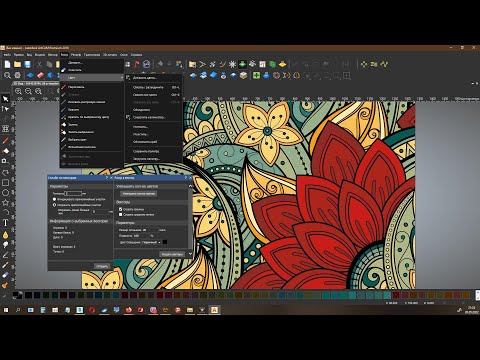The image size is (480, 360).
Task: Click the '?' help button on the right dialog
Action: (x=186, y=178)
